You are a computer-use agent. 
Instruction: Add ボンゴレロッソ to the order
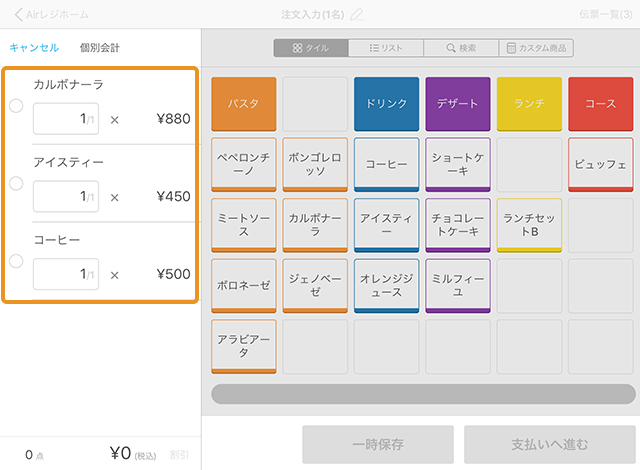click(x=315, y=164)
